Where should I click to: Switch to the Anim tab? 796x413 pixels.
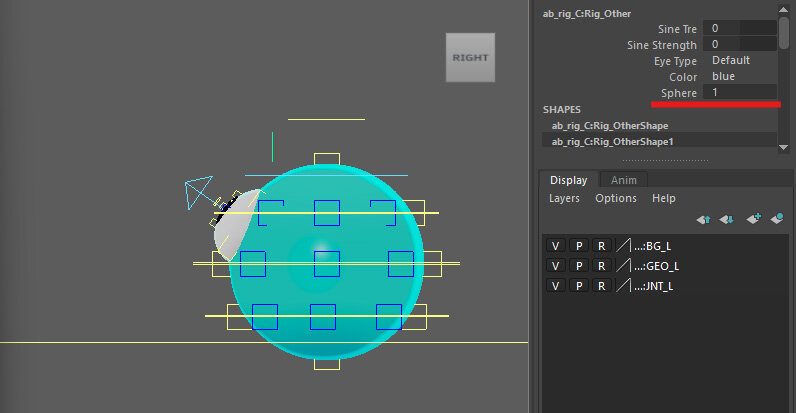(624, 181)
